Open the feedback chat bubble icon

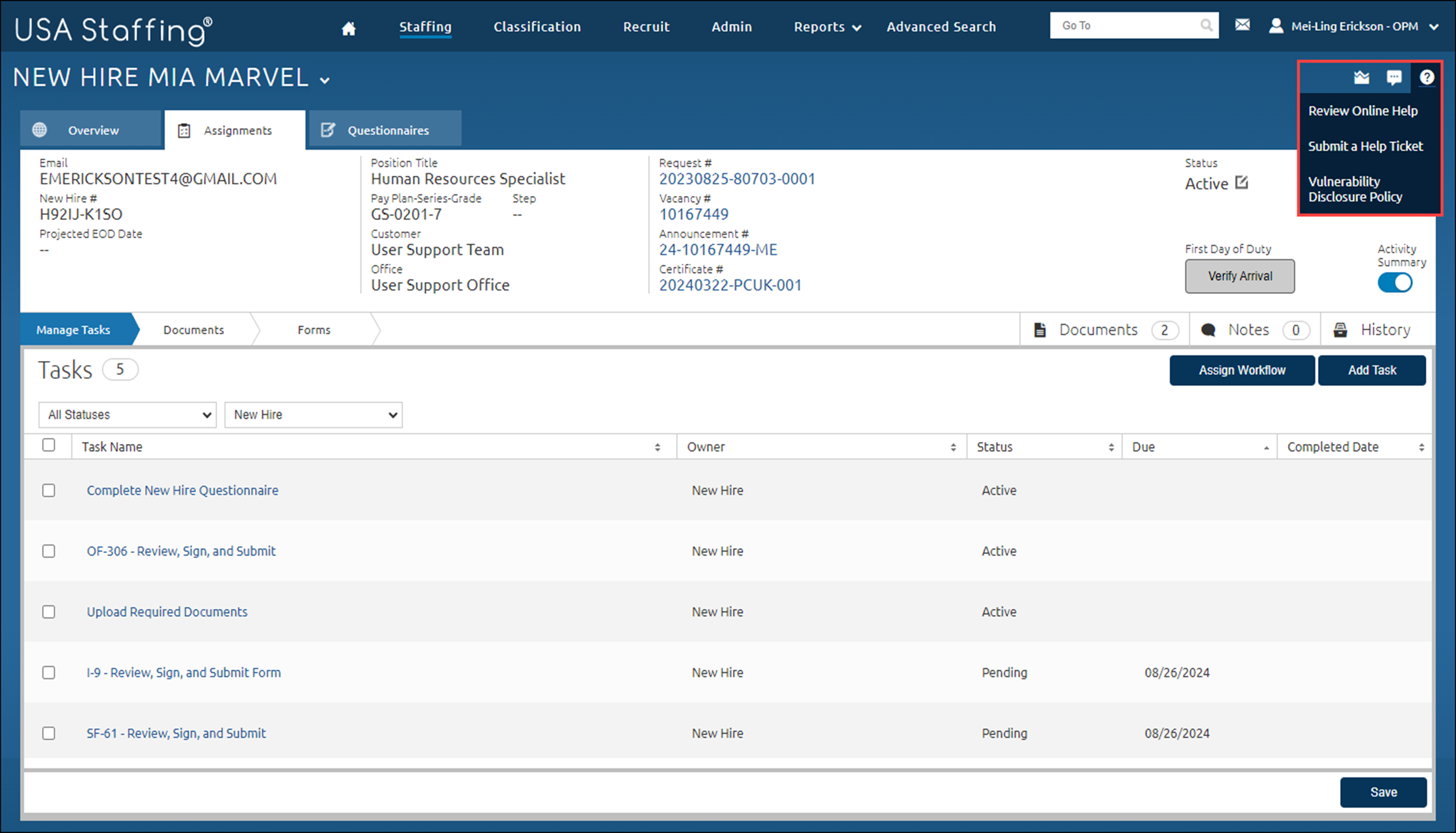1394,78
